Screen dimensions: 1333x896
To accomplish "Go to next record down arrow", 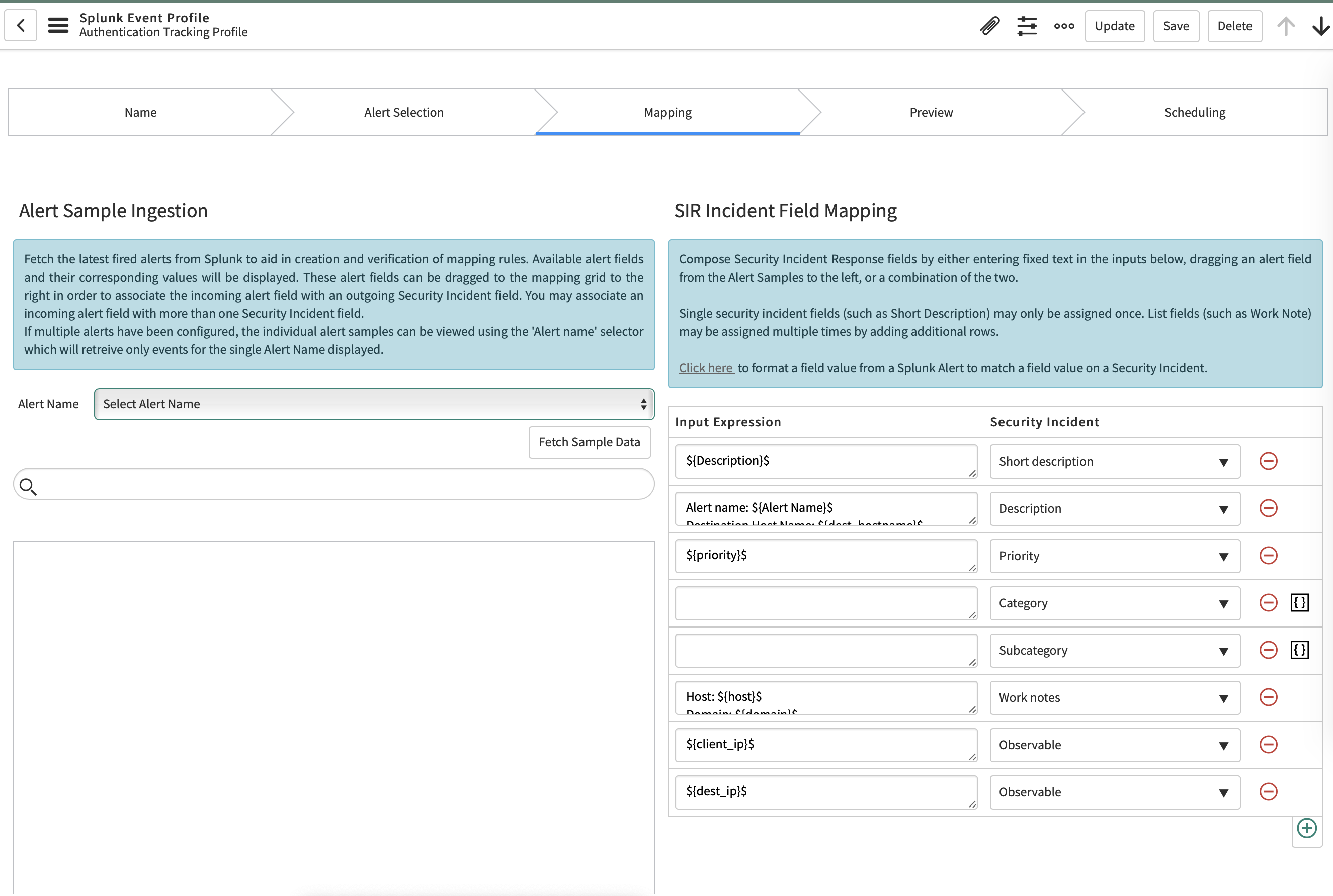I will 1321,26.
